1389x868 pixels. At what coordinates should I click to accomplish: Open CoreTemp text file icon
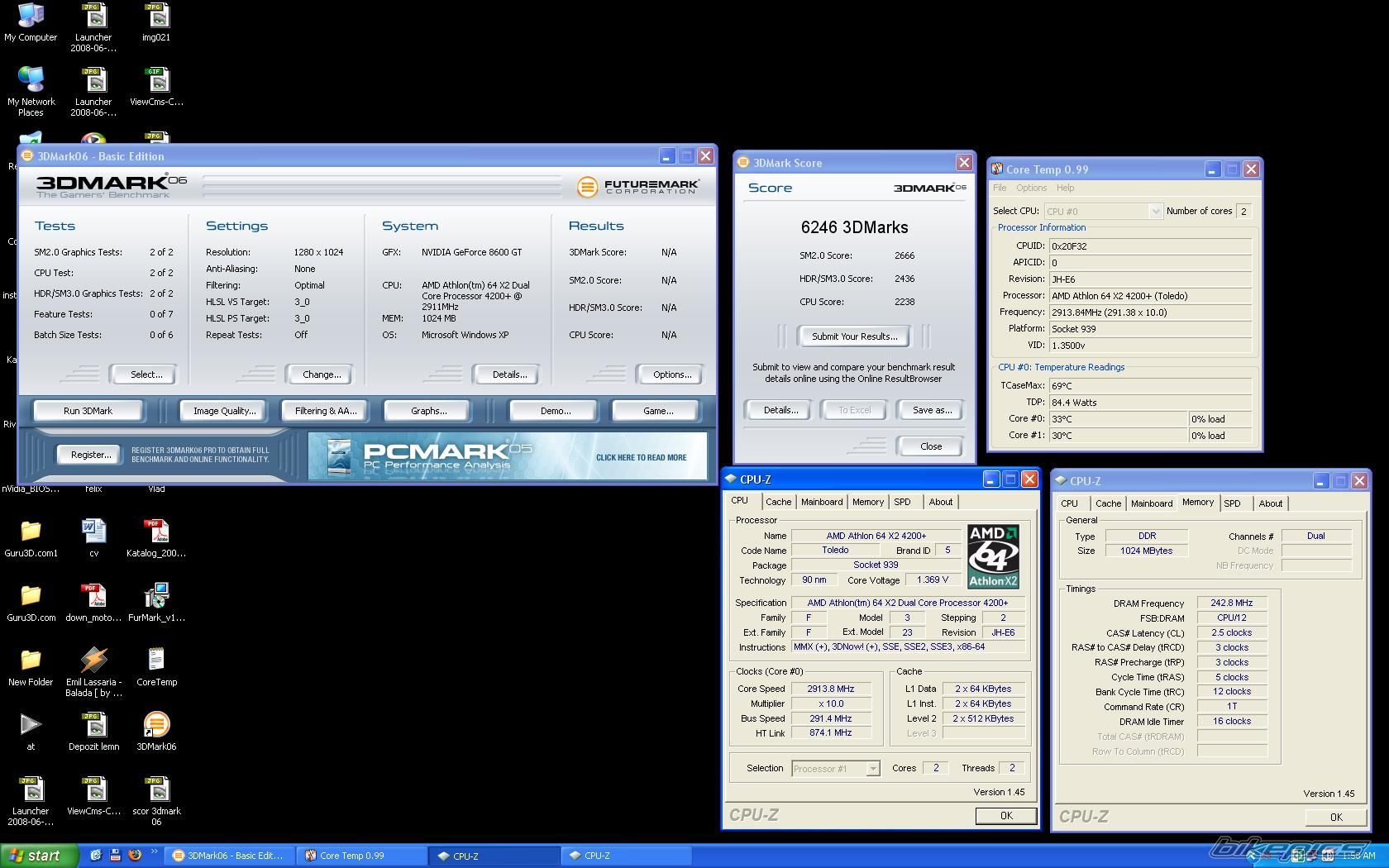pos(156,667)
